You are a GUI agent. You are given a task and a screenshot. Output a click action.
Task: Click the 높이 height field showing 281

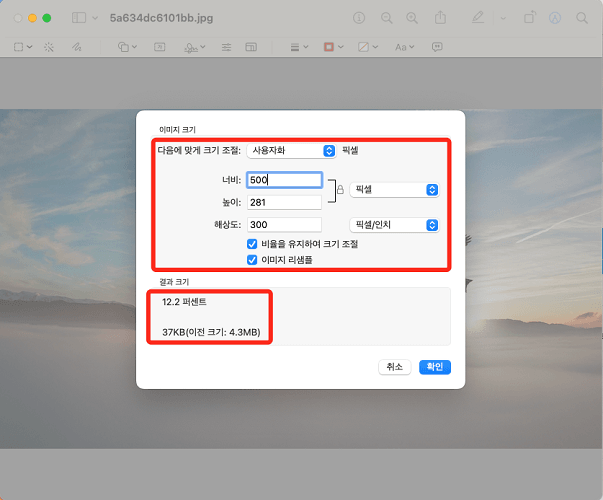(x=284, y=202)
